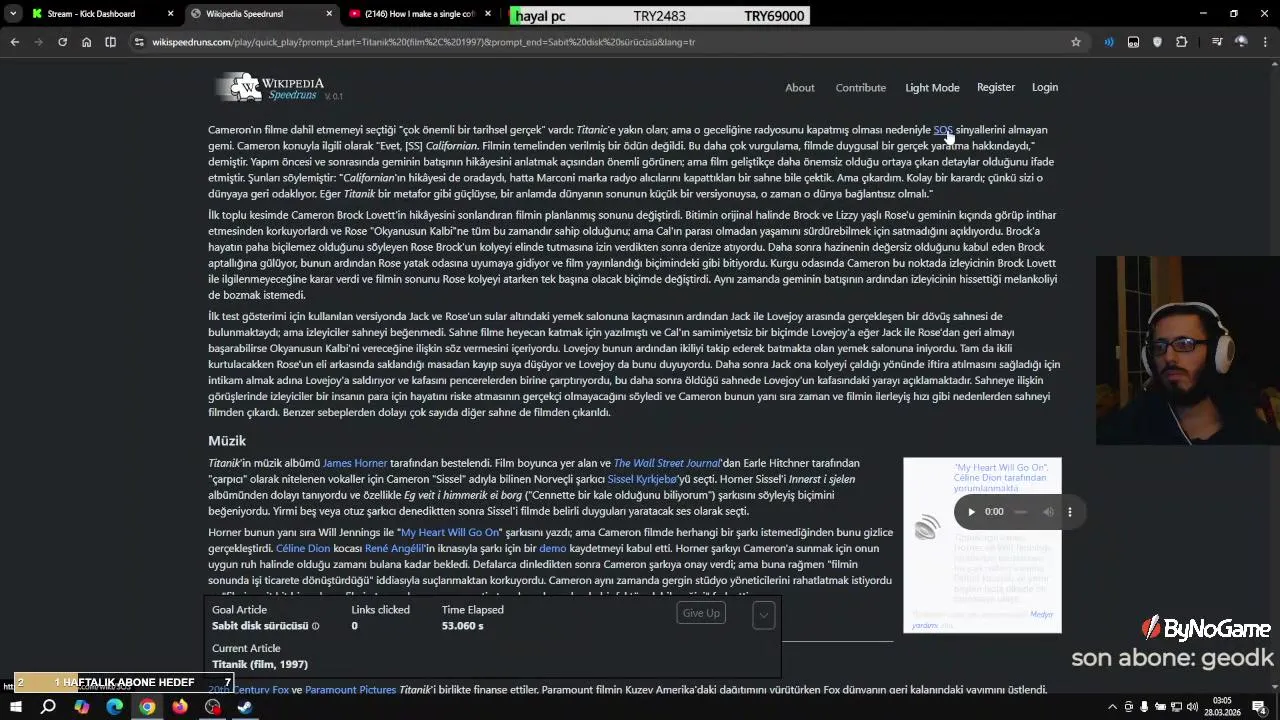Open Windows taskbar search
The width and height of the screenshot is (1280, 720).
pos(48,707)
